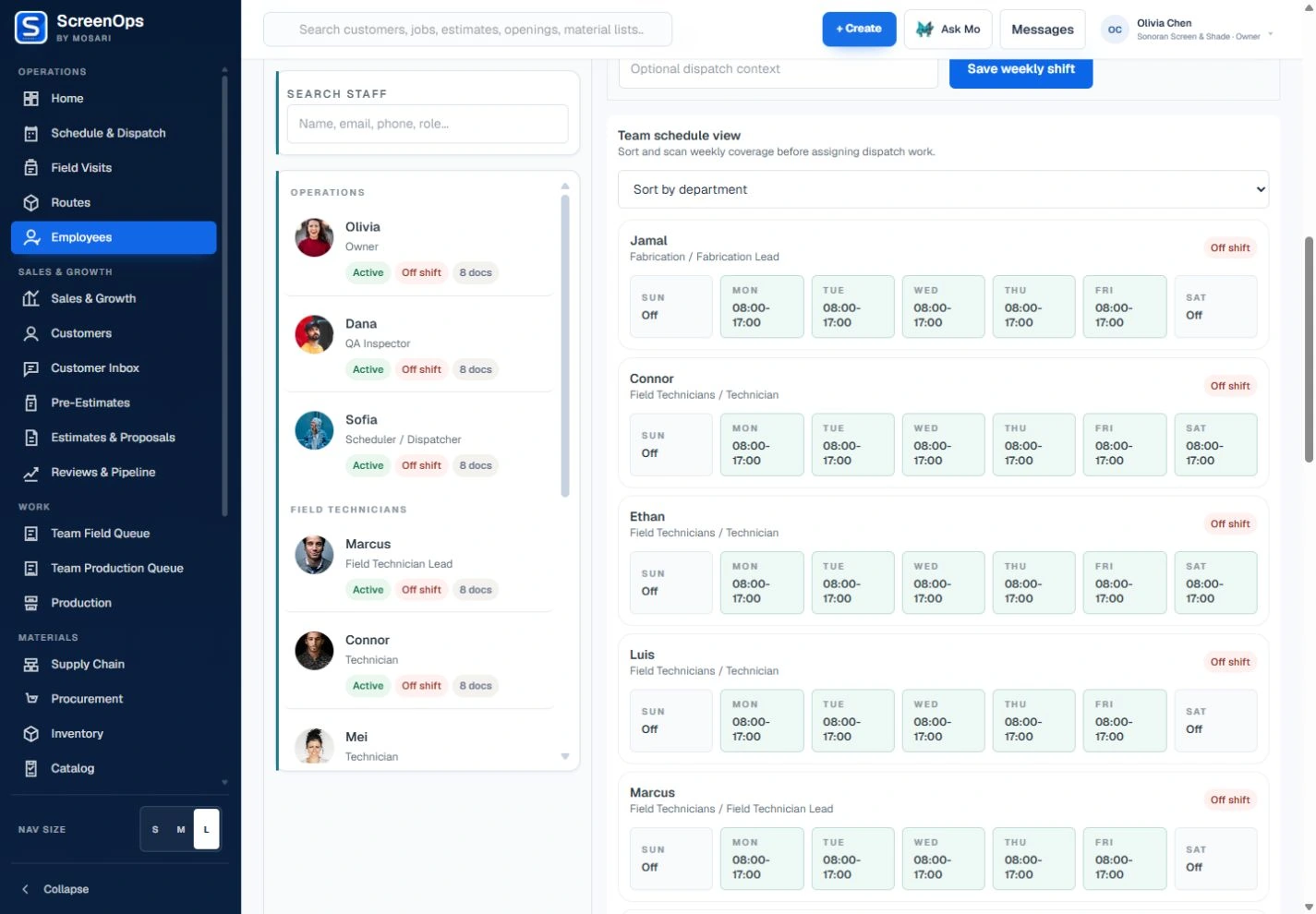Set nav size to S
The image size is (1316, 914).
click(x=155, y=829)
